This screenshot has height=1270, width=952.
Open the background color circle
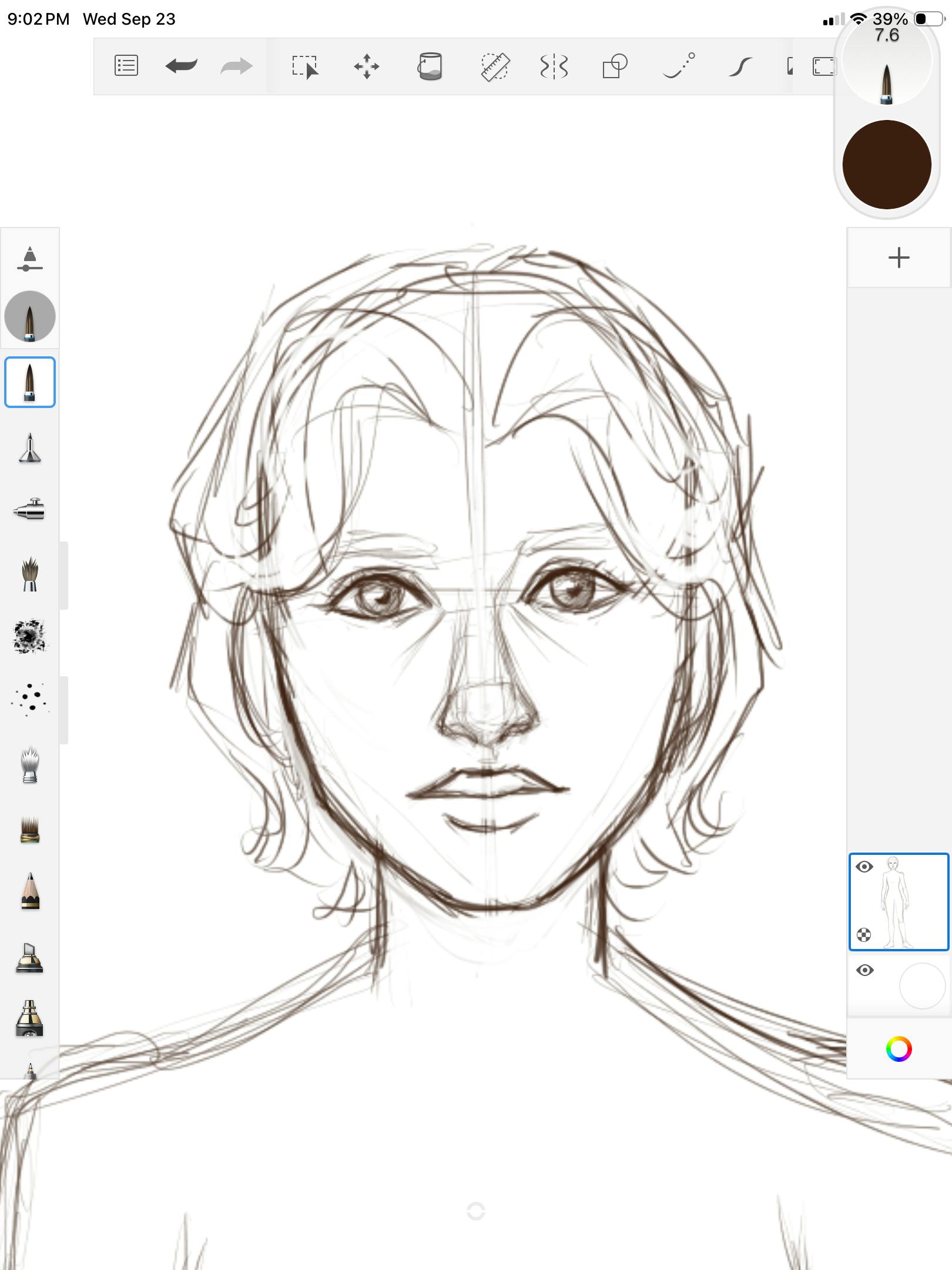tap(922, 986)
